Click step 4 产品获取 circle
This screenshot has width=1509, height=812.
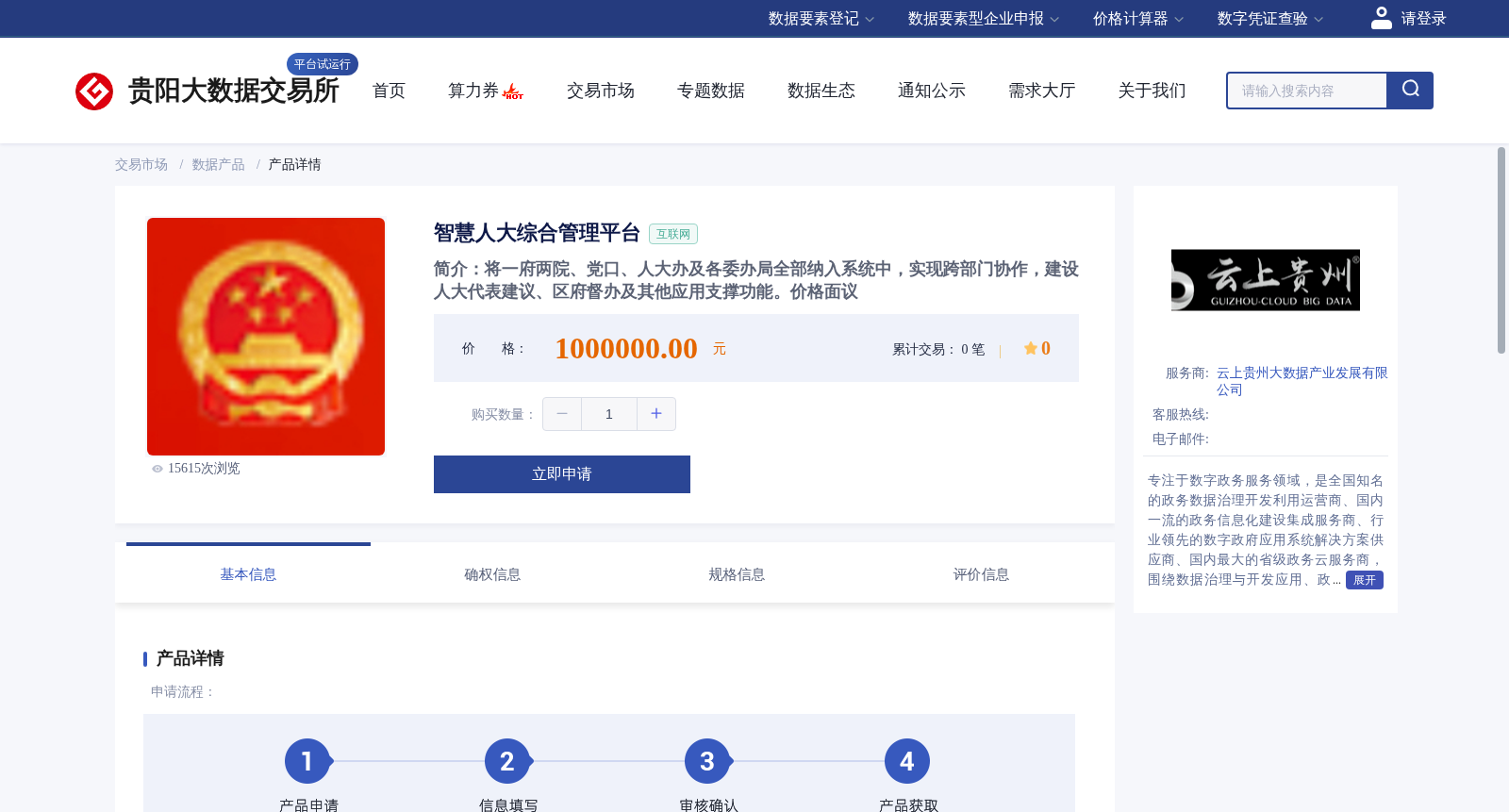(x=907, y=761)
